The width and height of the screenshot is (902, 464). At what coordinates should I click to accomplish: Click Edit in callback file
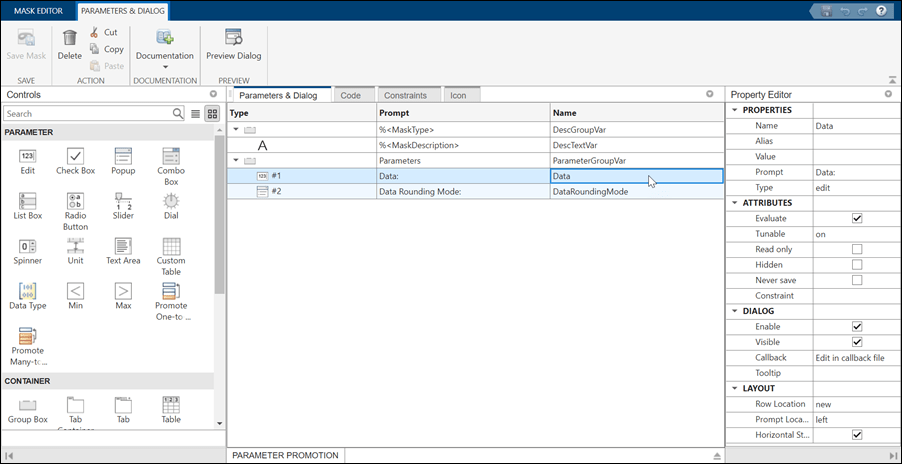click(x=849, y=357)
